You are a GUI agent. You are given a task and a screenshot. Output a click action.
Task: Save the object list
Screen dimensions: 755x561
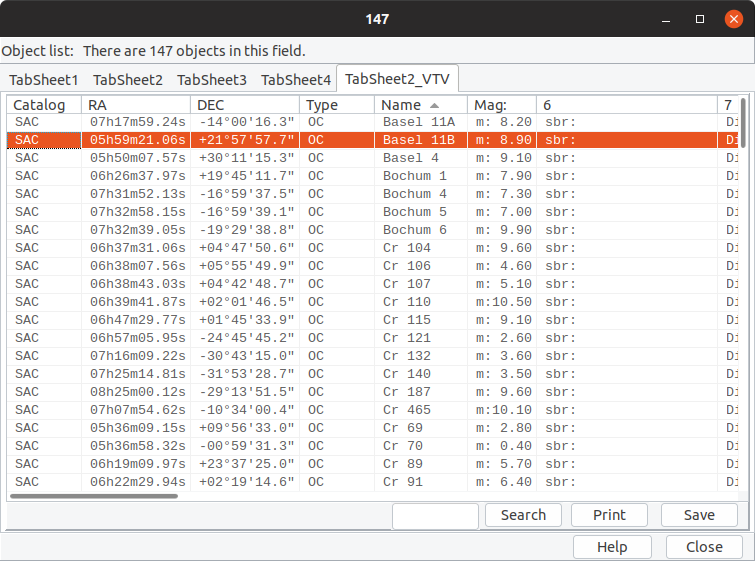click(699, 515)
